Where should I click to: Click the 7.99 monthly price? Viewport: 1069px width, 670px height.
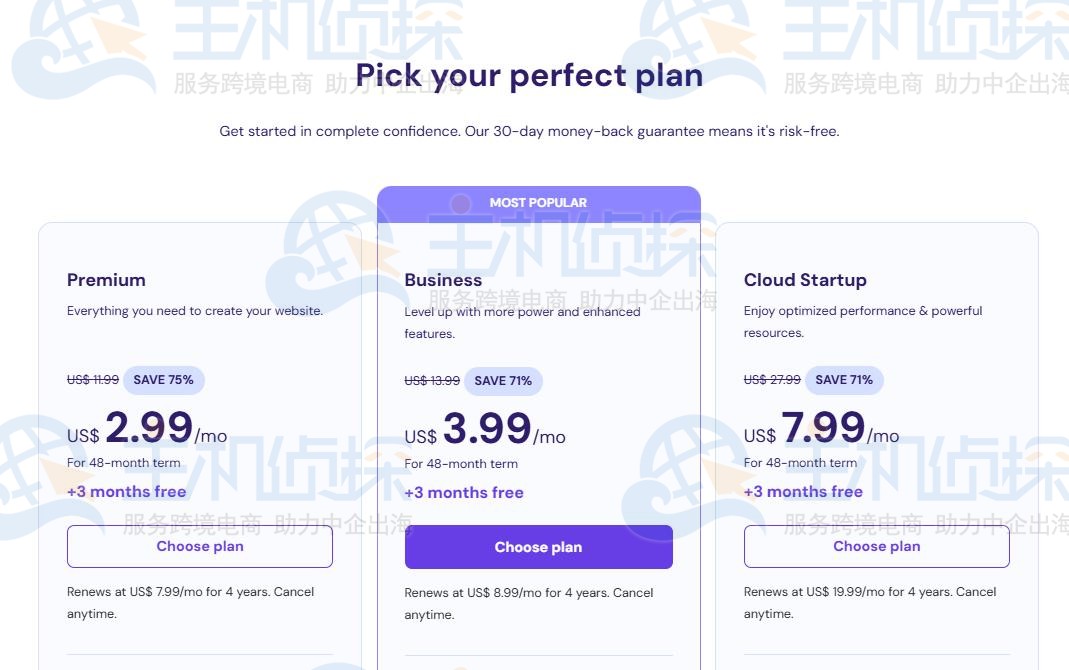pyautogui.click(x=823, y=428)
